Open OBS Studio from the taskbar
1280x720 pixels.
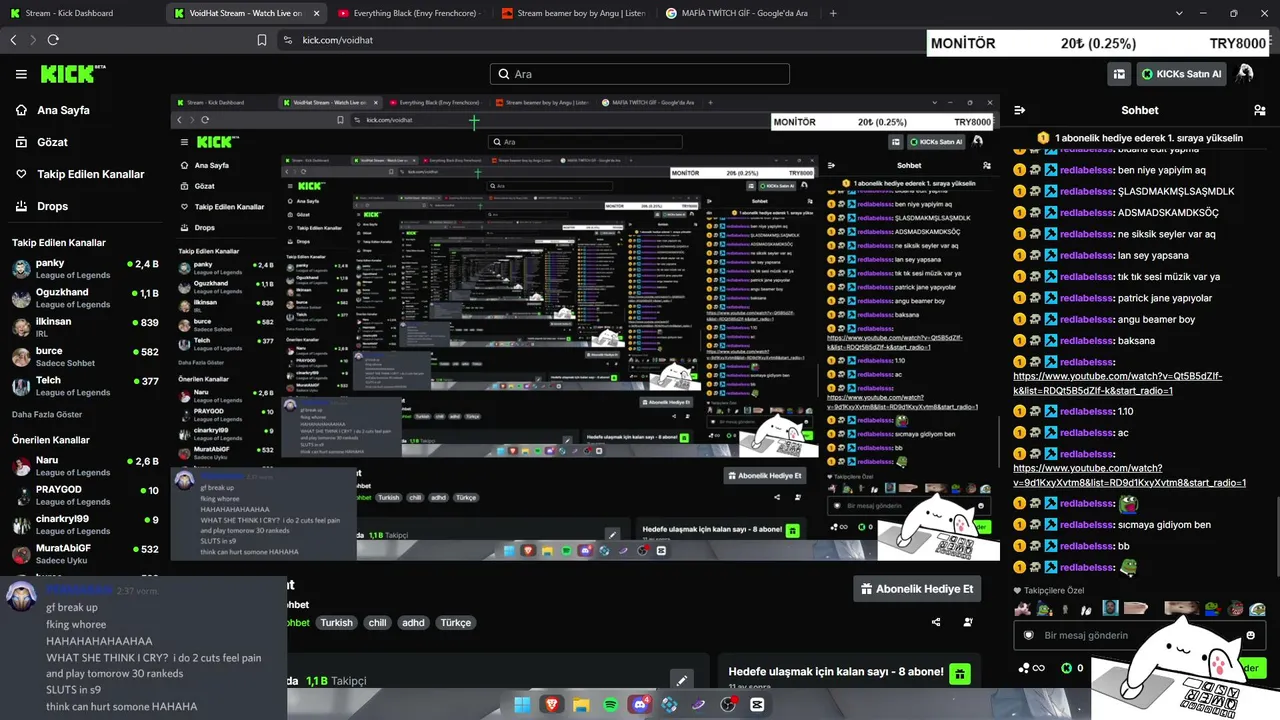click(x=728, y=705)
